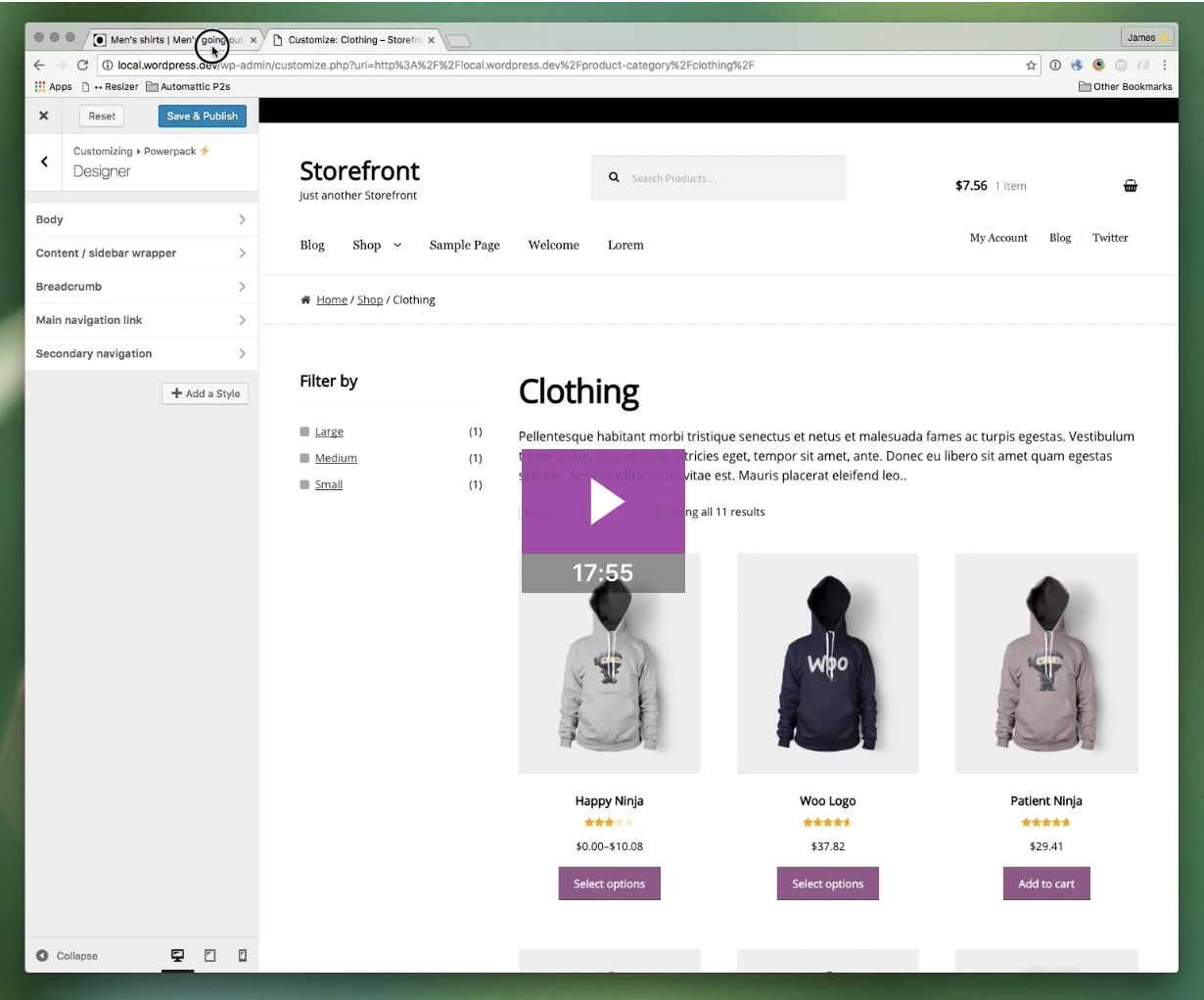
Task: Click the Storefront site title
Action: pos(359,171)
